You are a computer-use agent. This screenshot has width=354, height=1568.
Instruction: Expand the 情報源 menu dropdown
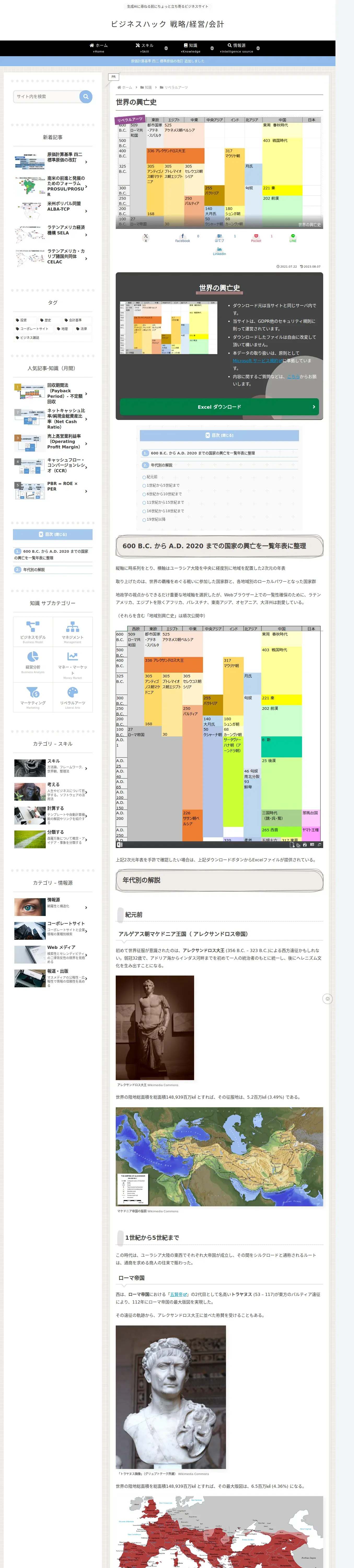(258, 48)
